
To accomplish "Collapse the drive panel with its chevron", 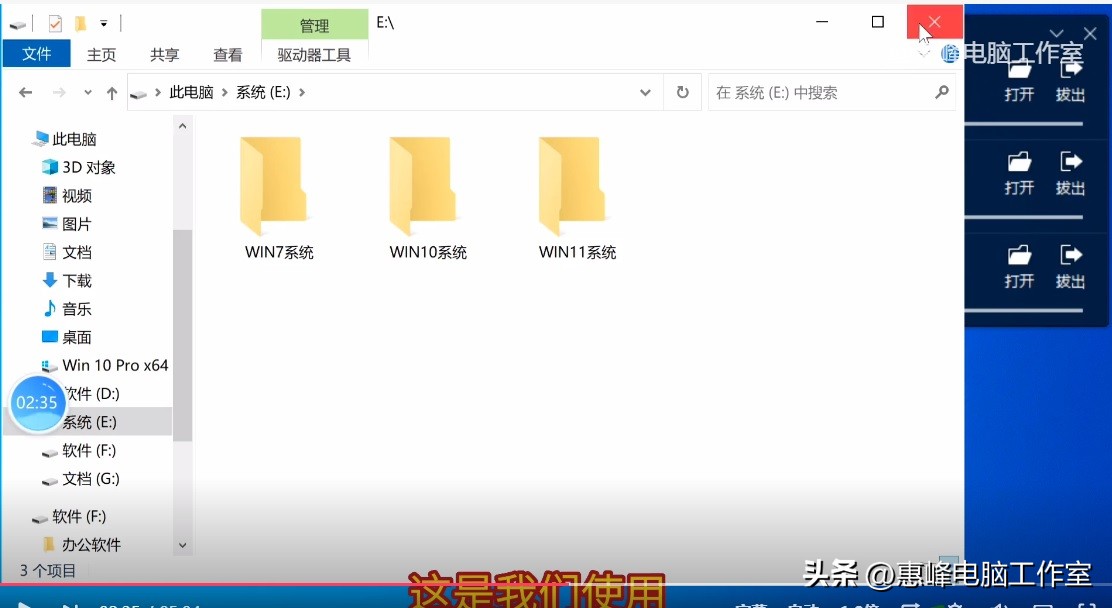I will click(x=1056, y=33).
